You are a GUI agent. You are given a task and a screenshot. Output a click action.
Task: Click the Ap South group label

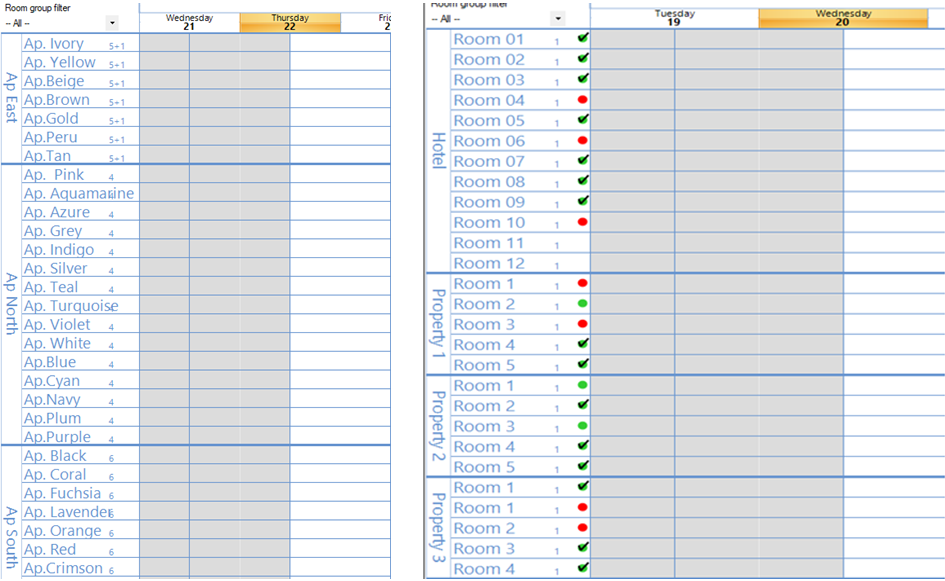11,537
